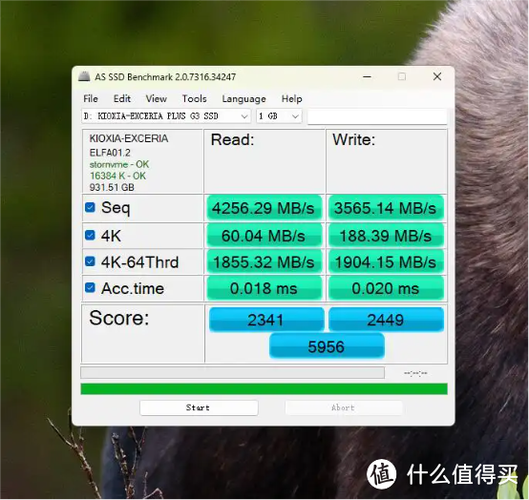Click the Seq read result 4256.29 MB/s
The width and height of the screenshot is (529, 500).
tap(264, 208)
